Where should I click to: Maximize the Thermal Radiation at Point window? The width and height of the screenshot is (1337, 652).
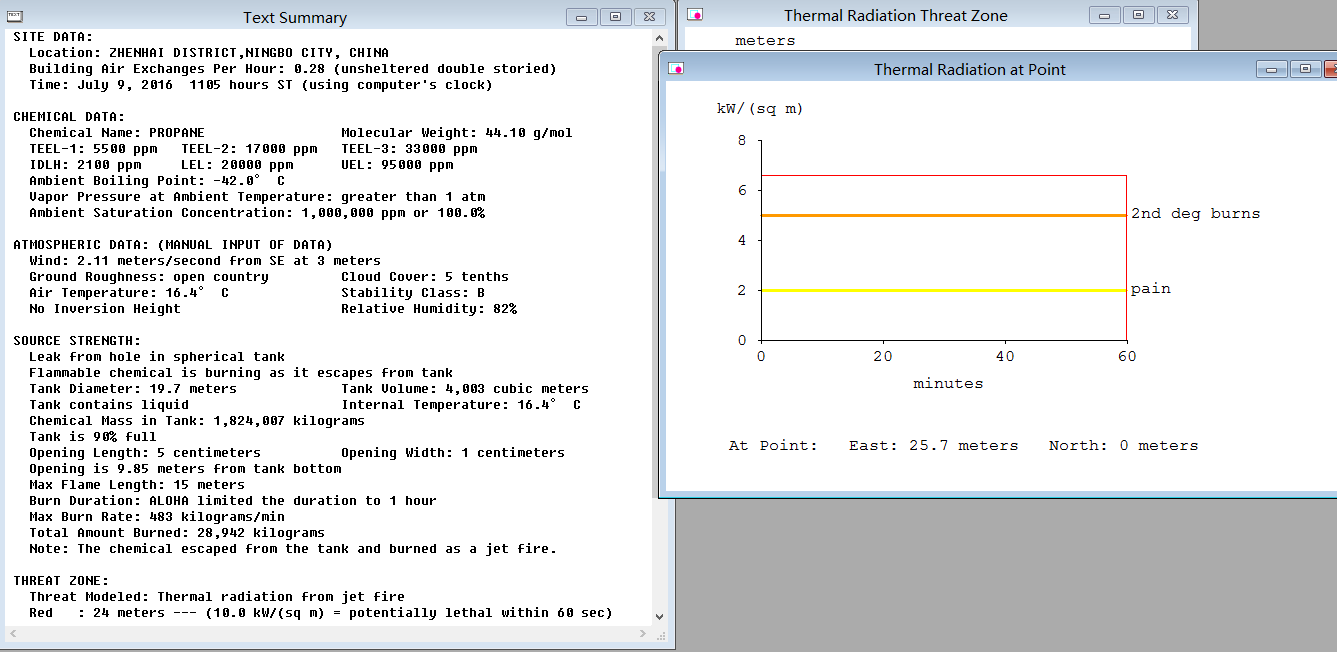click(1305, 69)
